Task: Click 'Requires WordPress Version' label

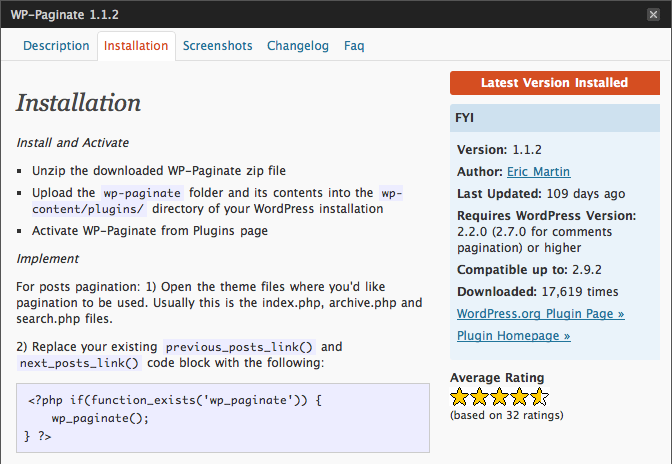Action: point(546,216)
